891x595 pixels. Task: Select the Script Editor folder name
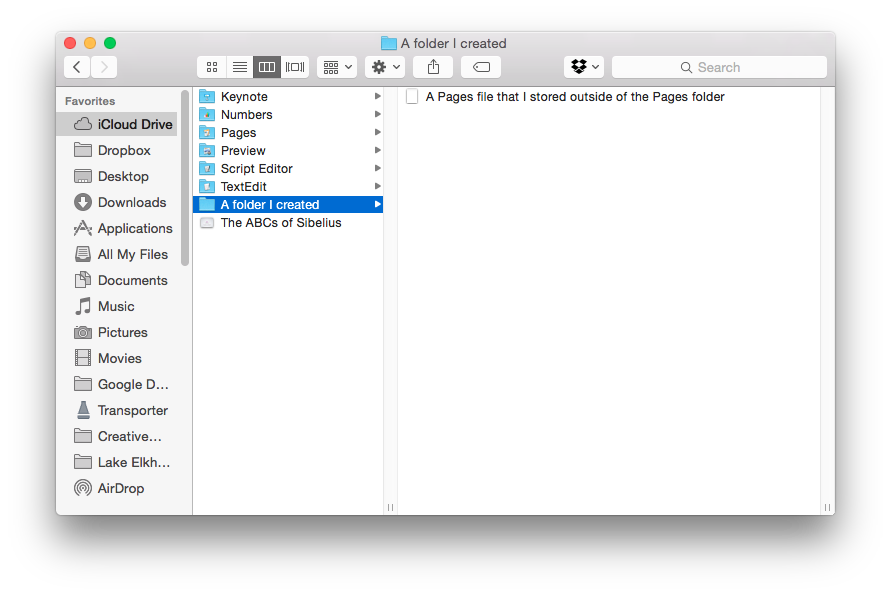click(256, 169)
